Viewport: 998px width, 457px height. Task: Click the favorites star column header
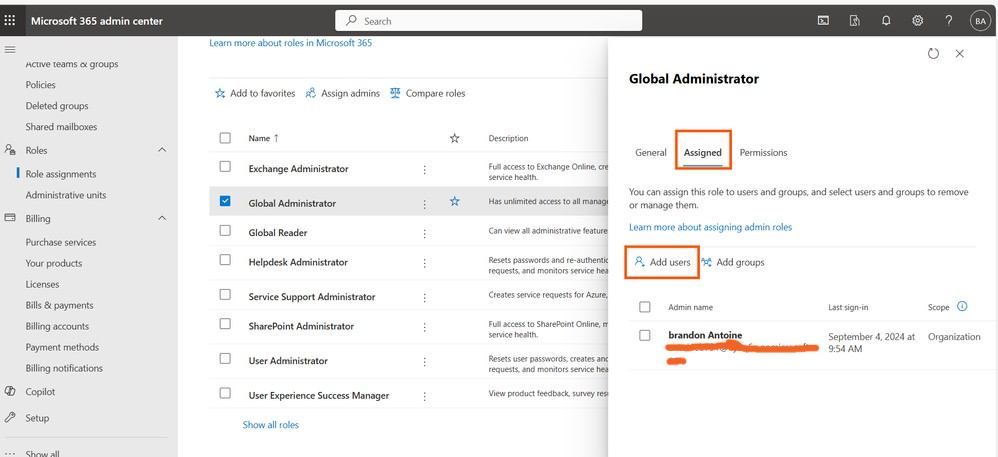(x=454, y=138)
